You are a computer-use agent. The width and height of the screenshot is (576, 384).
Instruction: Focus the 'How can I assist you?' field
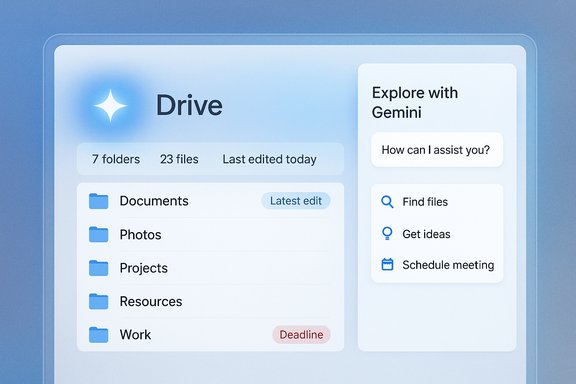pos(437,150)
